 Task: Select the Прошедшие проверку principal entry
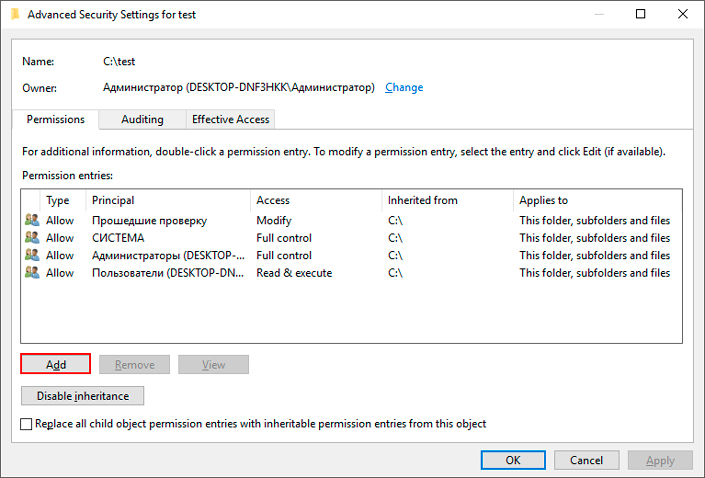pos(149,220)
